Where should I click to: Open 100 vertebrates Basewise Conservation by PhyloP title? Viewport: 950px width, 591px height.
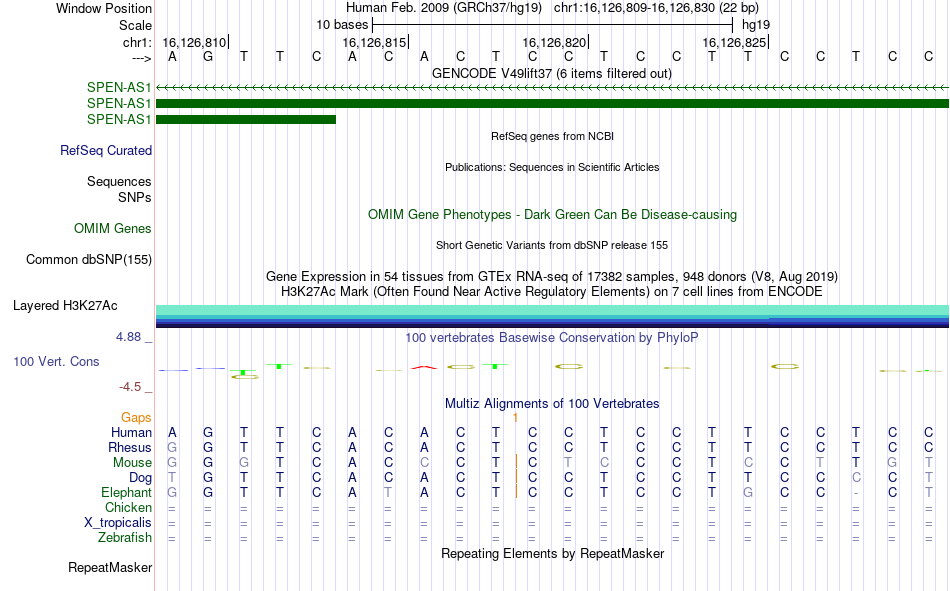tap(552, 338)
